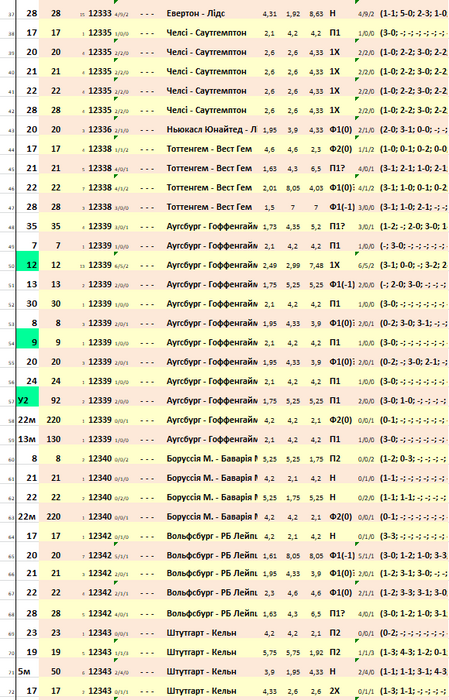The image size is (449, 700).
Task: Click the Н prediction in Вольфсбург row
Action: (333, 536)
